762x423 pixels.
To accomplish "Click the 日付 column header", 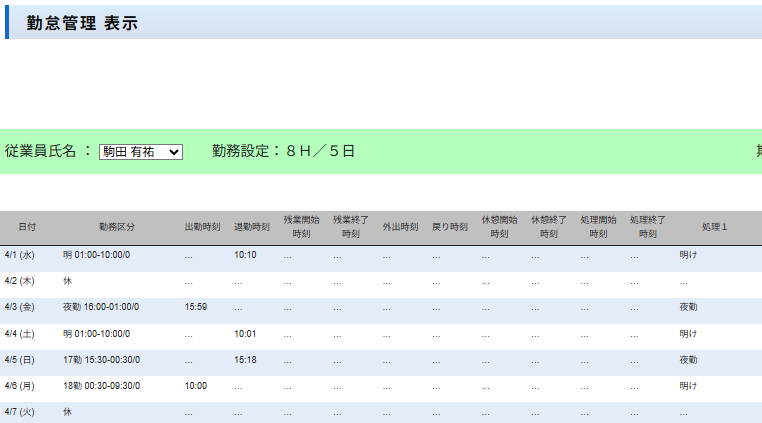I will (x=28, y=227).
